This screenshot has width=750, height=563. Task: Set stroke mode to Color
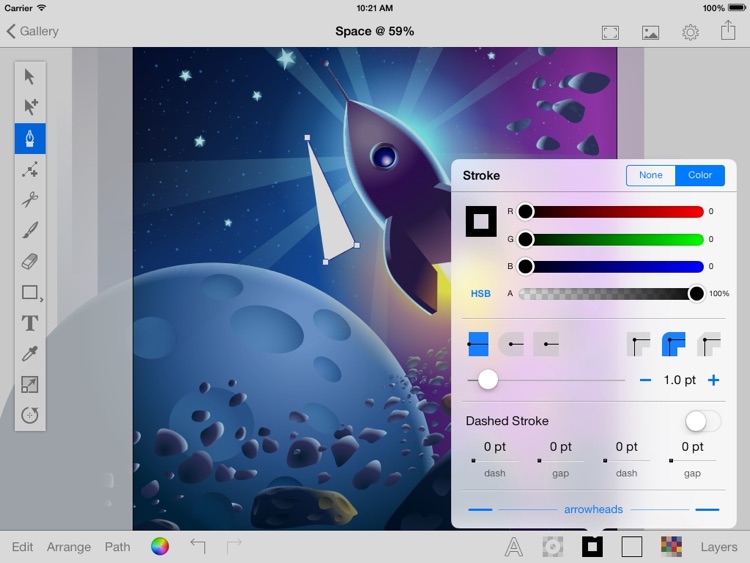(x=700, y=175)
